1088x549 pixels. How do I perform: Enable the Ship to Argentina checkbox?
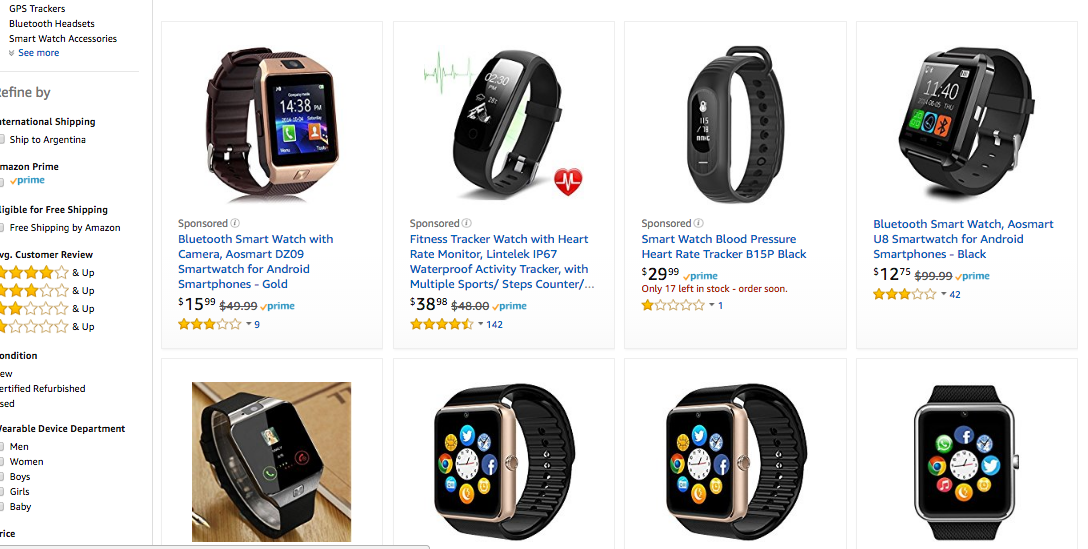point(2,140)
